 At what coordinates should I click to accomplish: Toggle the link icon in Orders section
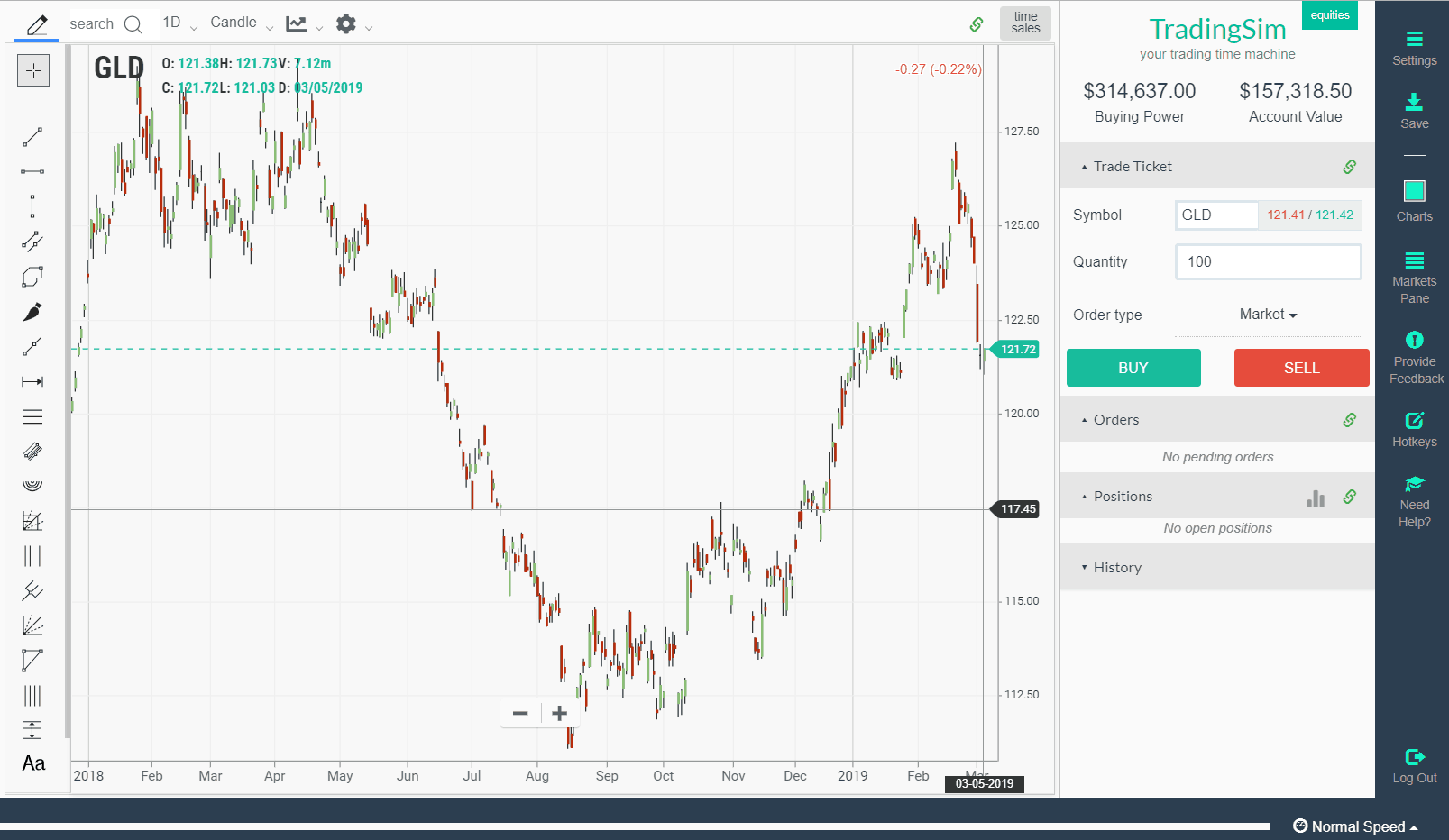point(1349,419)
